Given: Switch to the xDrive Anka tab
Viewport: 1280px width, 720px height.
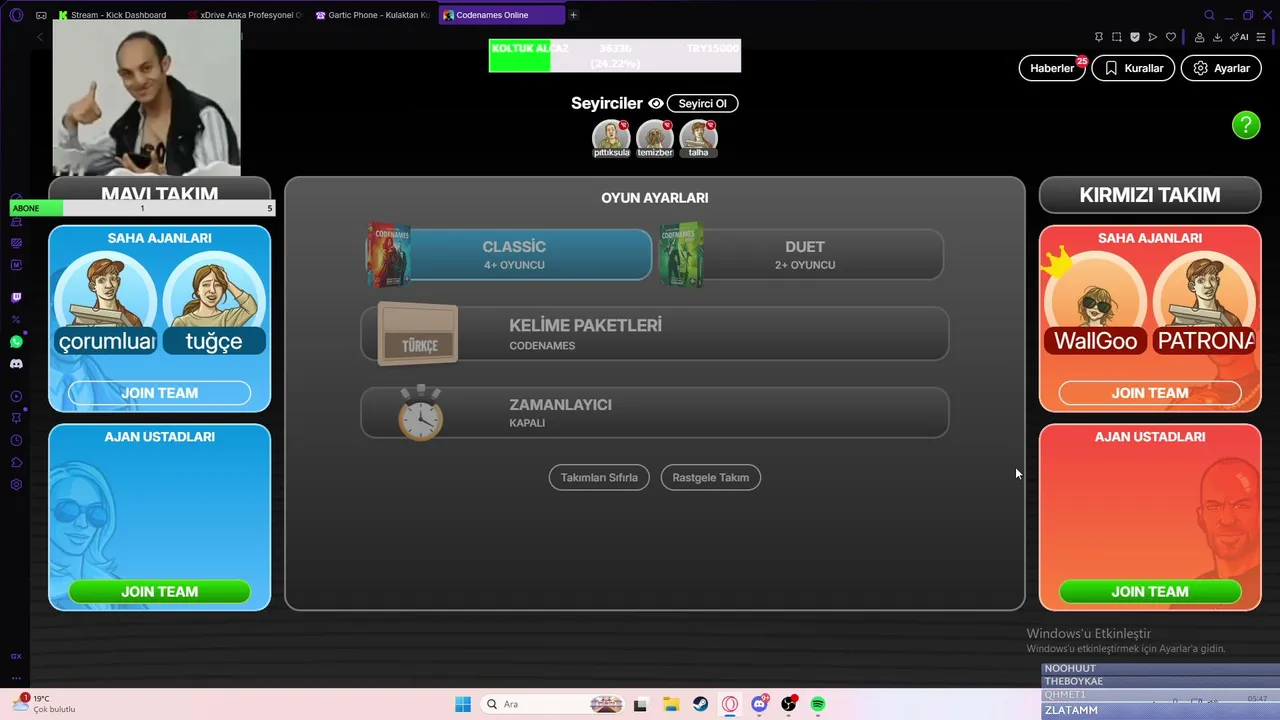Looking at the screenshot, I should tap(244, 15).
